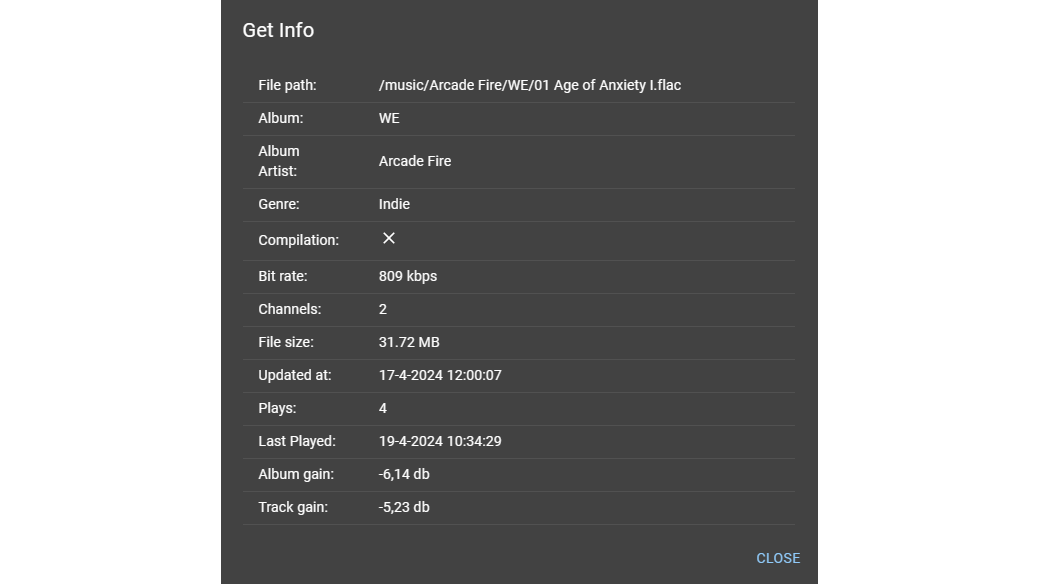Select the flac file path text

pos(529,85)
